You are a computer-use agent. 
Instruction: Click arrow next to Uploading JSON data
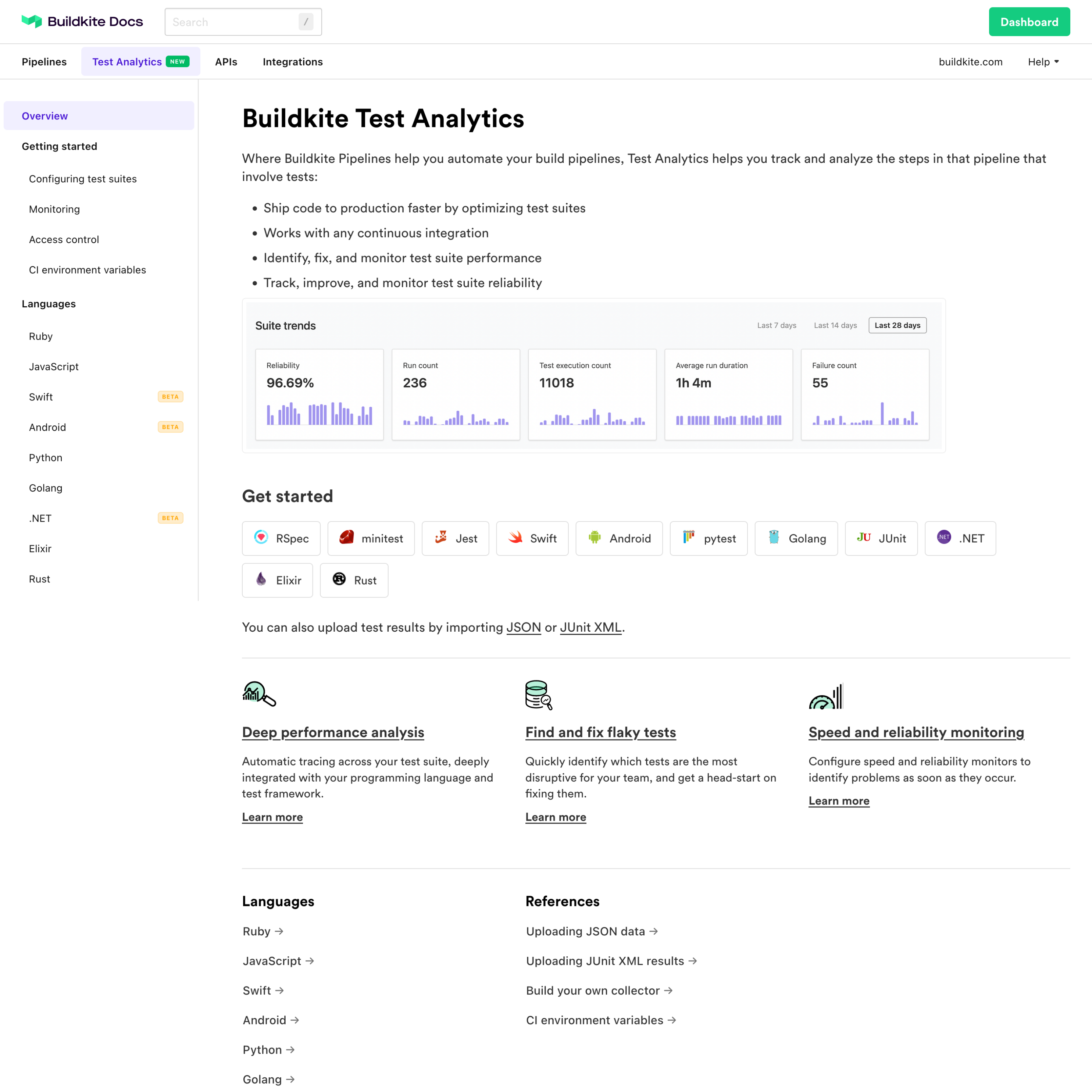pos(654,931)
